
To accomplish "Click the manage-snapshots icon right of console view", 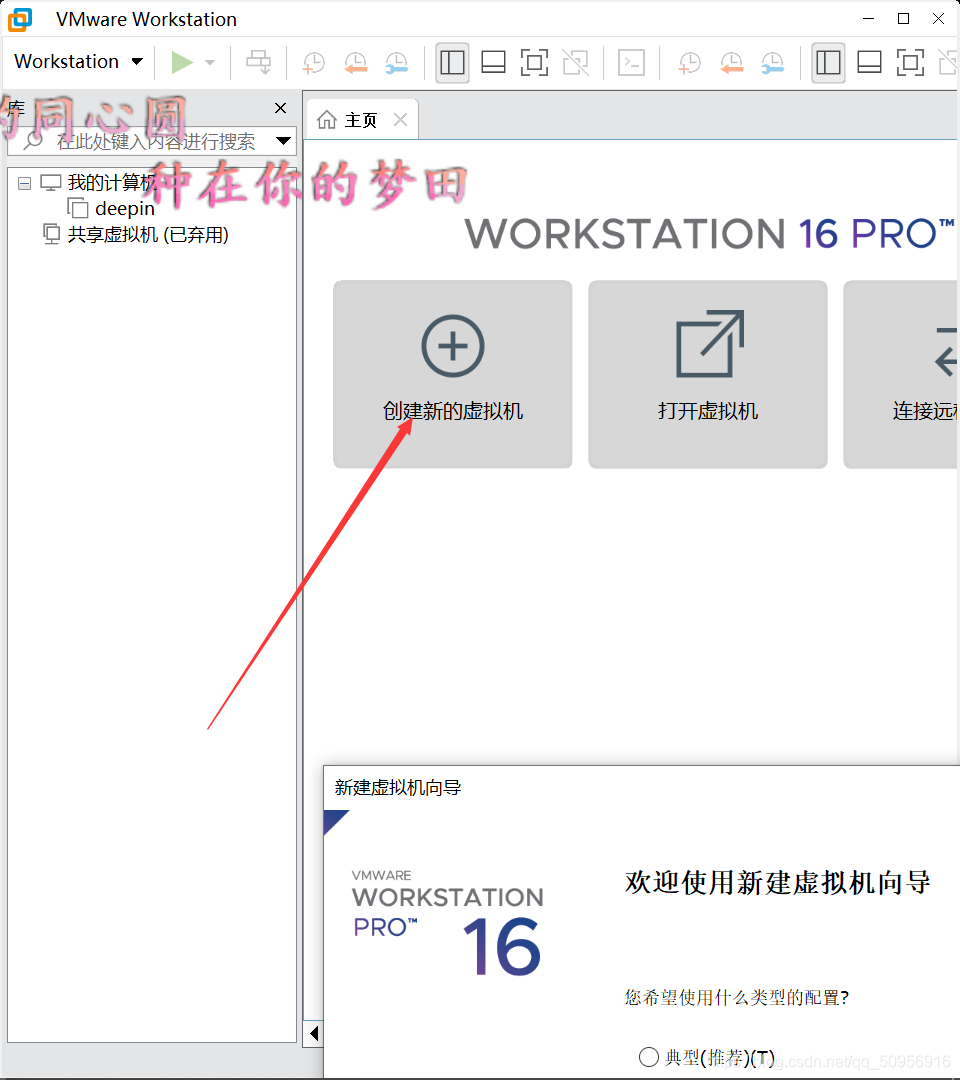I will point(773,63).
